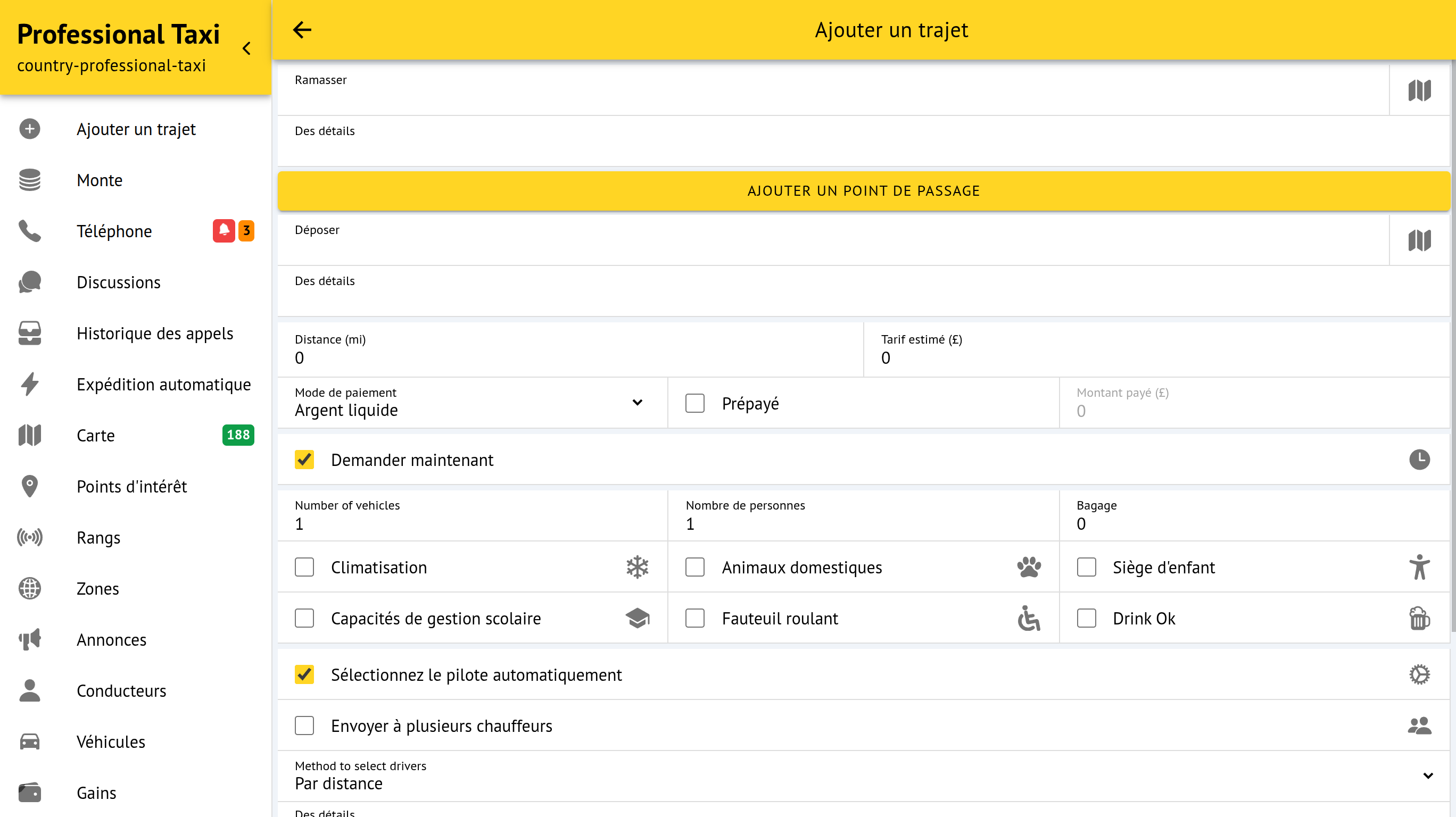
Task: Click the back arrow in header
Action: tap(302, 30)
